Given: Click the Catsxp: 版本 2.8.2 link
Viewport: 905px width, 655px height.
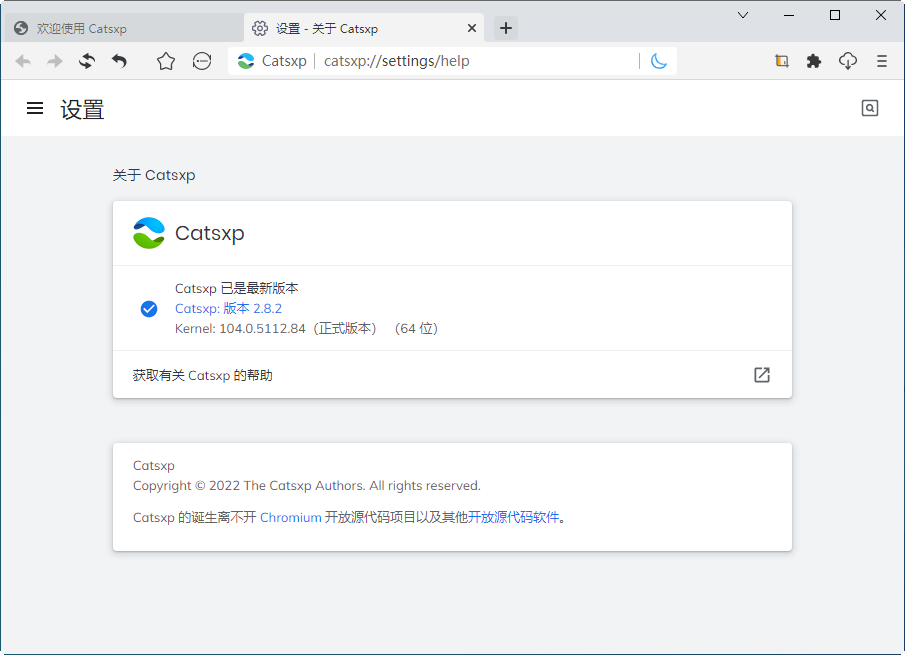Looking at the screenshot, I should pyautogui.click(x=229, y=309).
